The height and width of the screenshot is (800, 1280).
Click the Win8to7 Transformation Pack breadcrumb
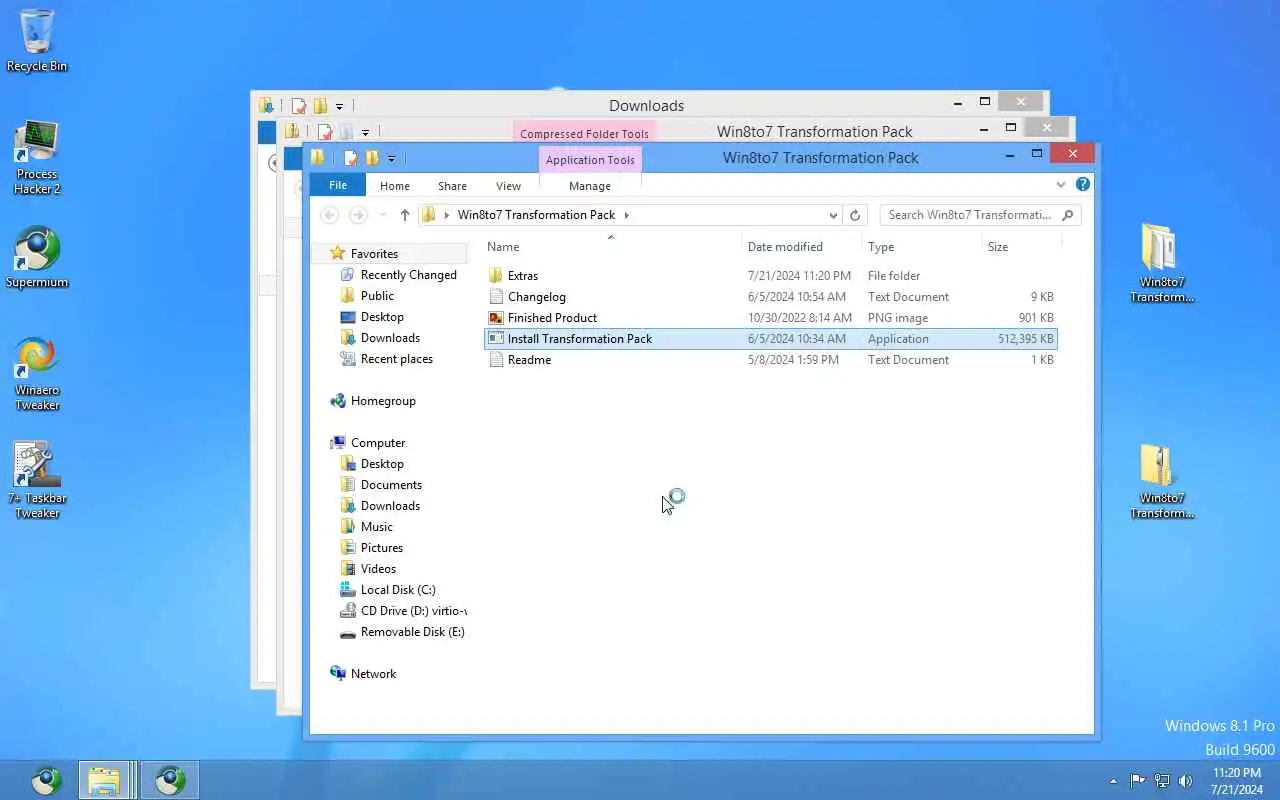536,215
